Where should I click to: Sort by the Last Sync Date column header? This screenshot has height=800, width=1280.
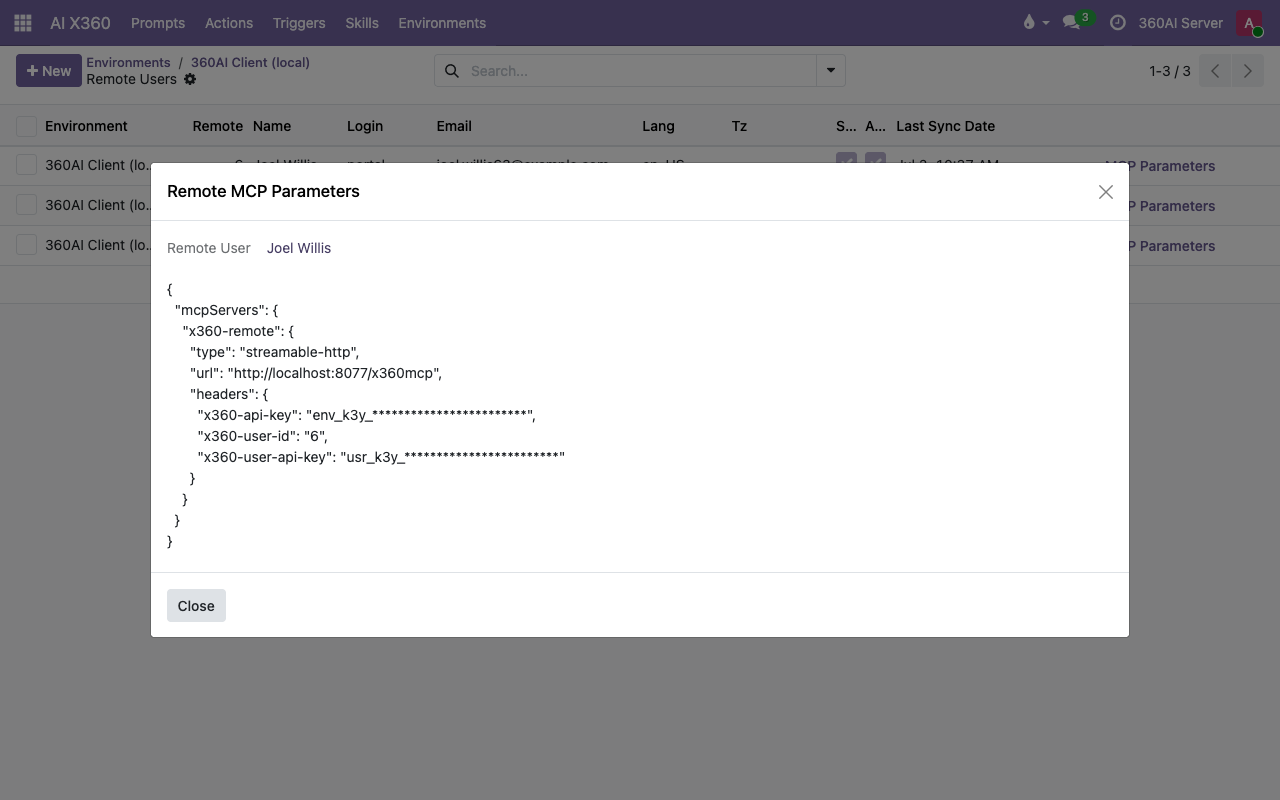coord(945,126)
